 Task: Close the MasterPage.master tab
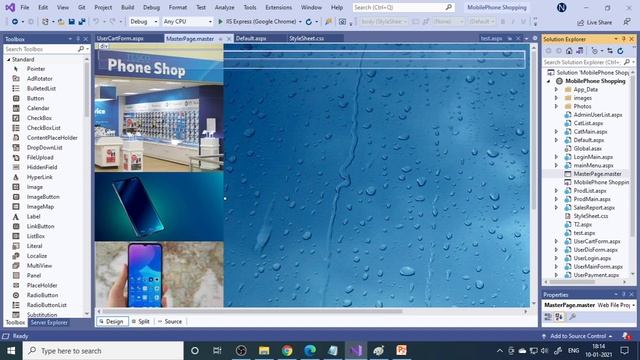tap(229, 39)
